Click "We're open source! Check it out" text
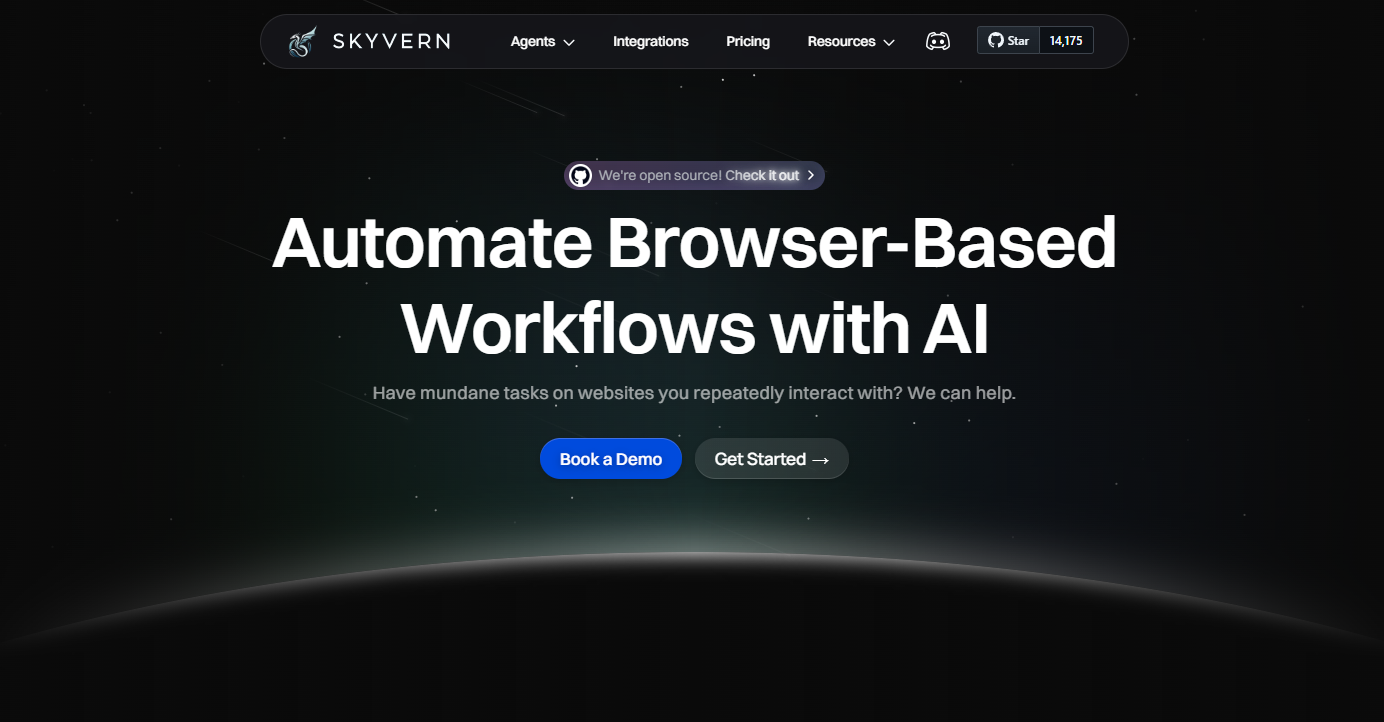Image resolution: width=1384 pixels, height=722 pixels. click(698, 176)
